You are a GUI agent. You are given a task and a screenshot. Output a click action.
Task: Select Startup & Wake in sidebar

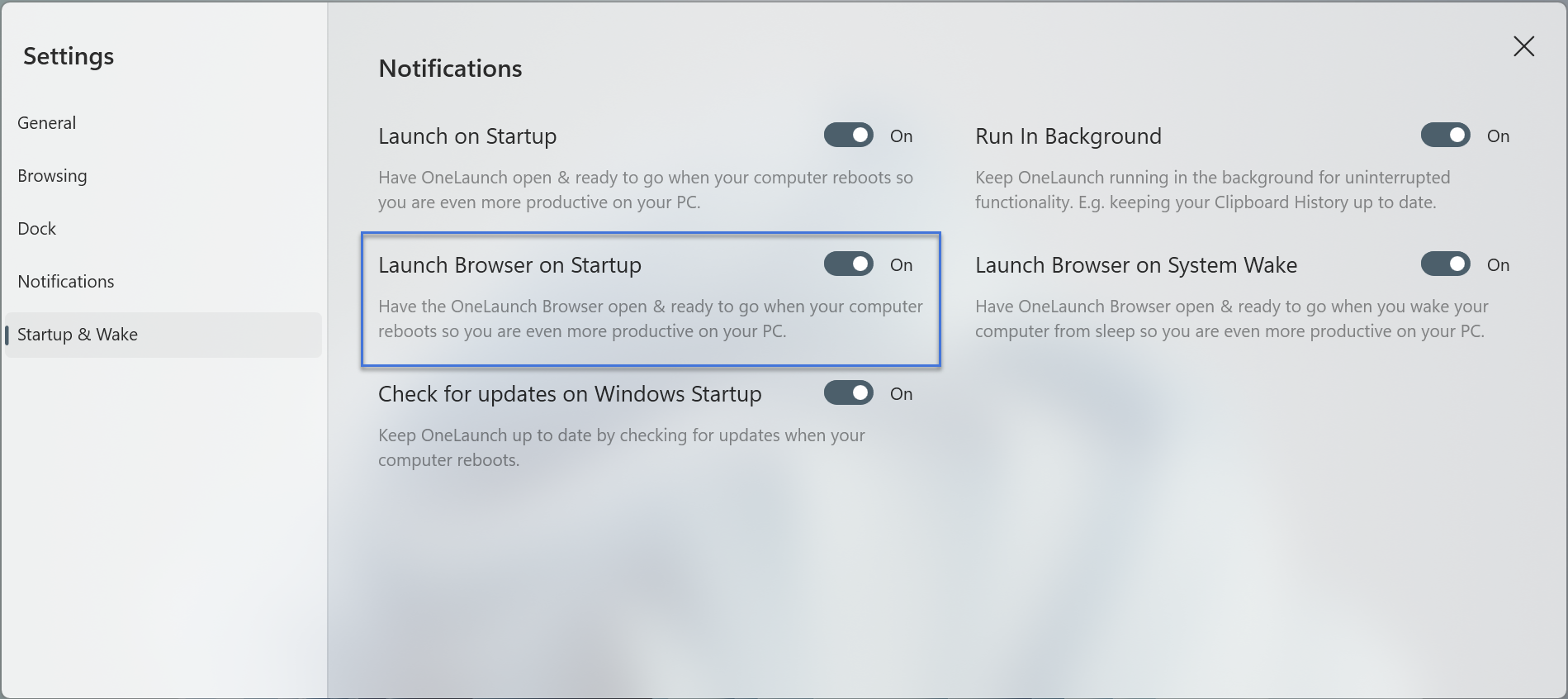click(163, 335)
